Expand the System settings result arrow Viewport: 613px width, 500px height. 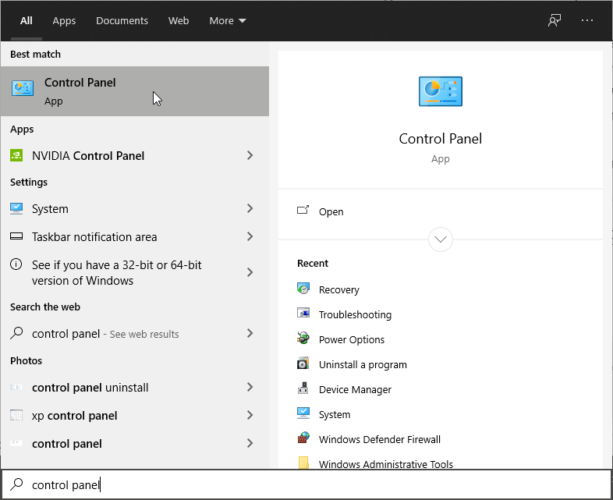[x=250, y=209]
